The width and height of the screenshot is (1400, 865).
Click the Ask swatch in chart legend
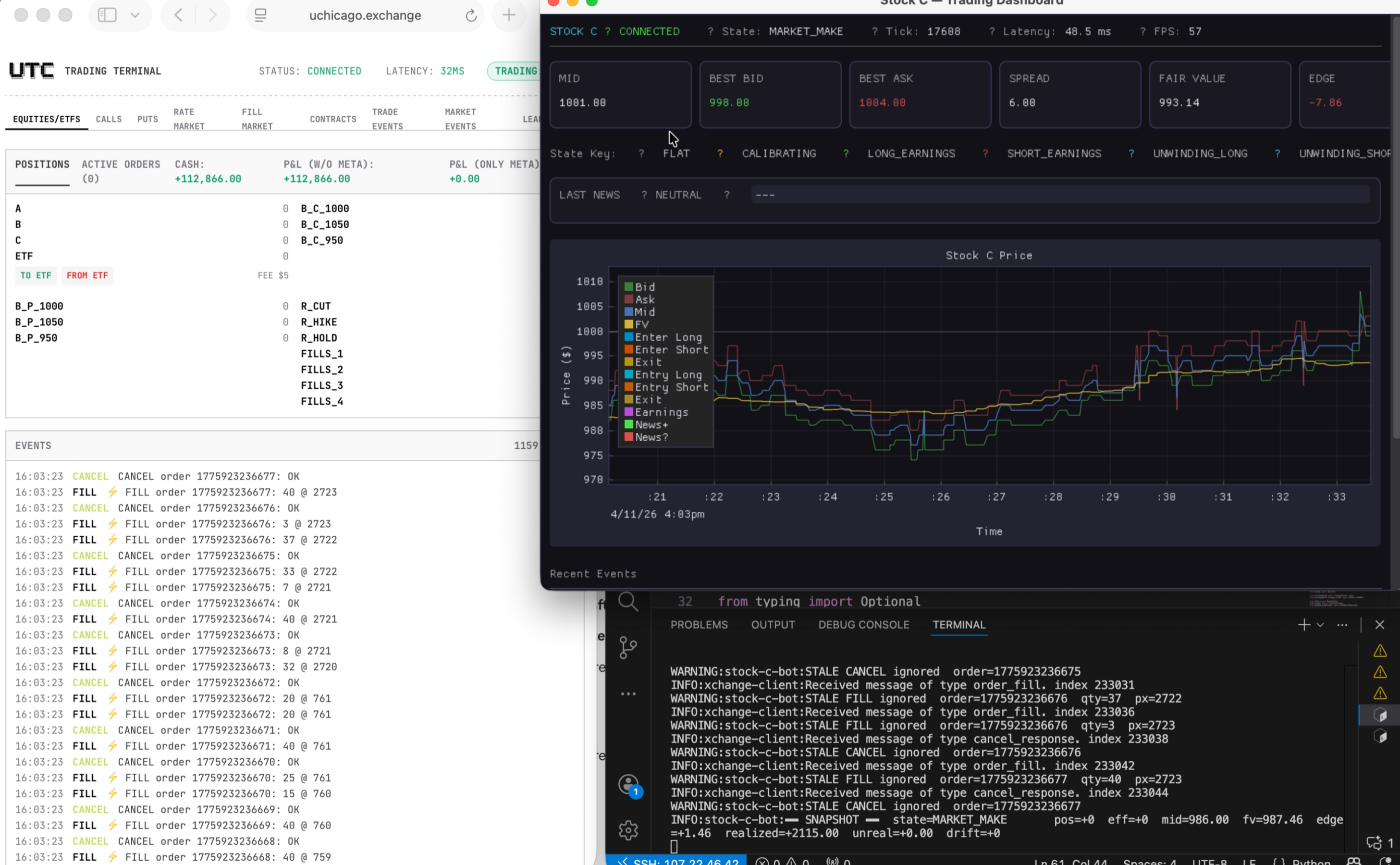(628, 300)
